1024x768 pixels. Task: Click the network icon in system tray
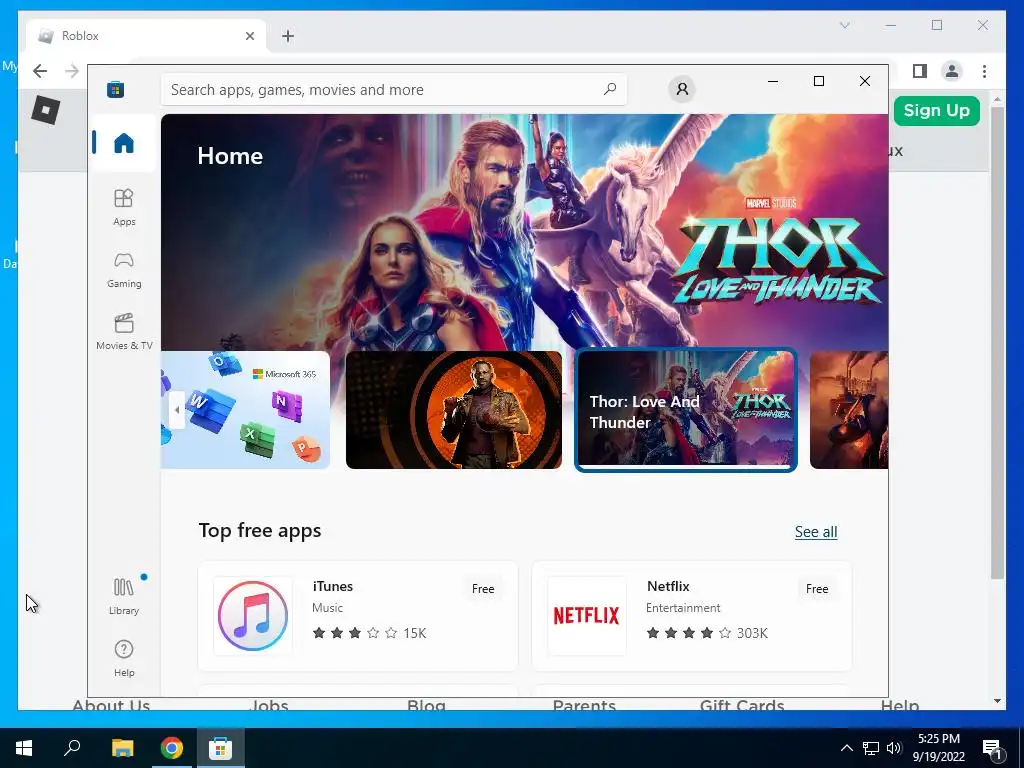[x=871, y=748]
